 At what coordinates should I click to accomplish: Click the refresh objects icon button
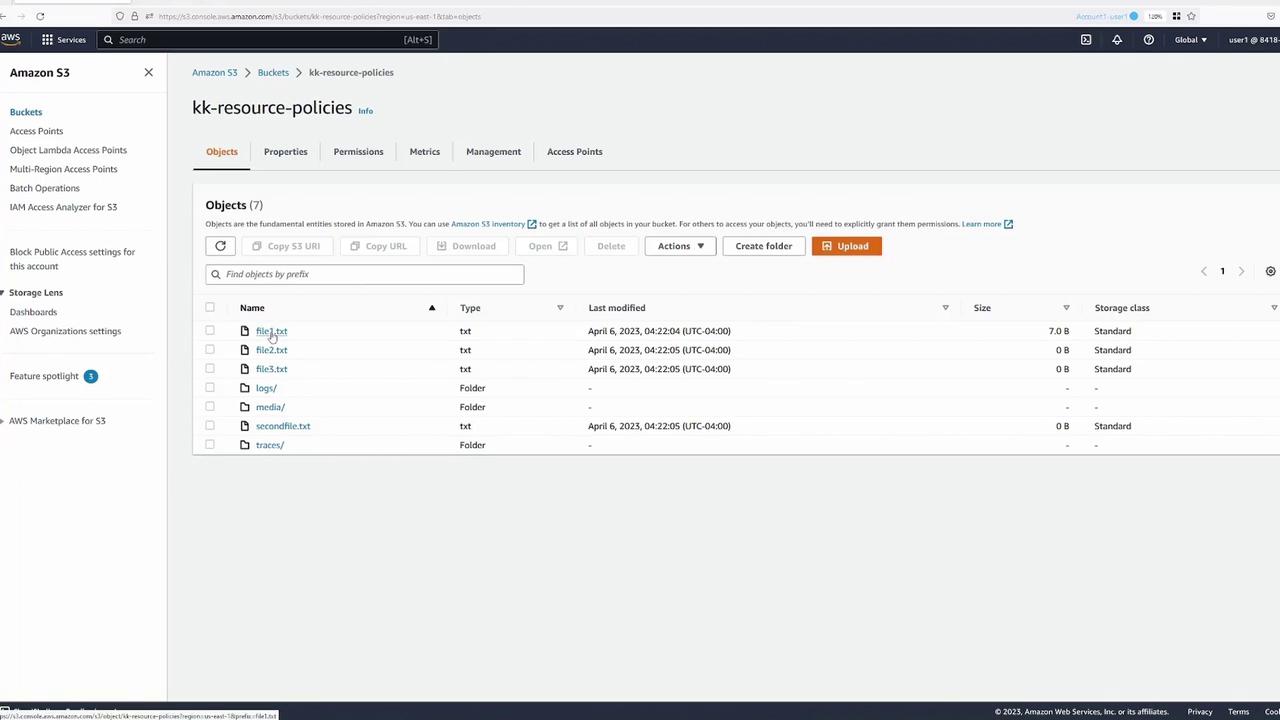tap(220, 246)
